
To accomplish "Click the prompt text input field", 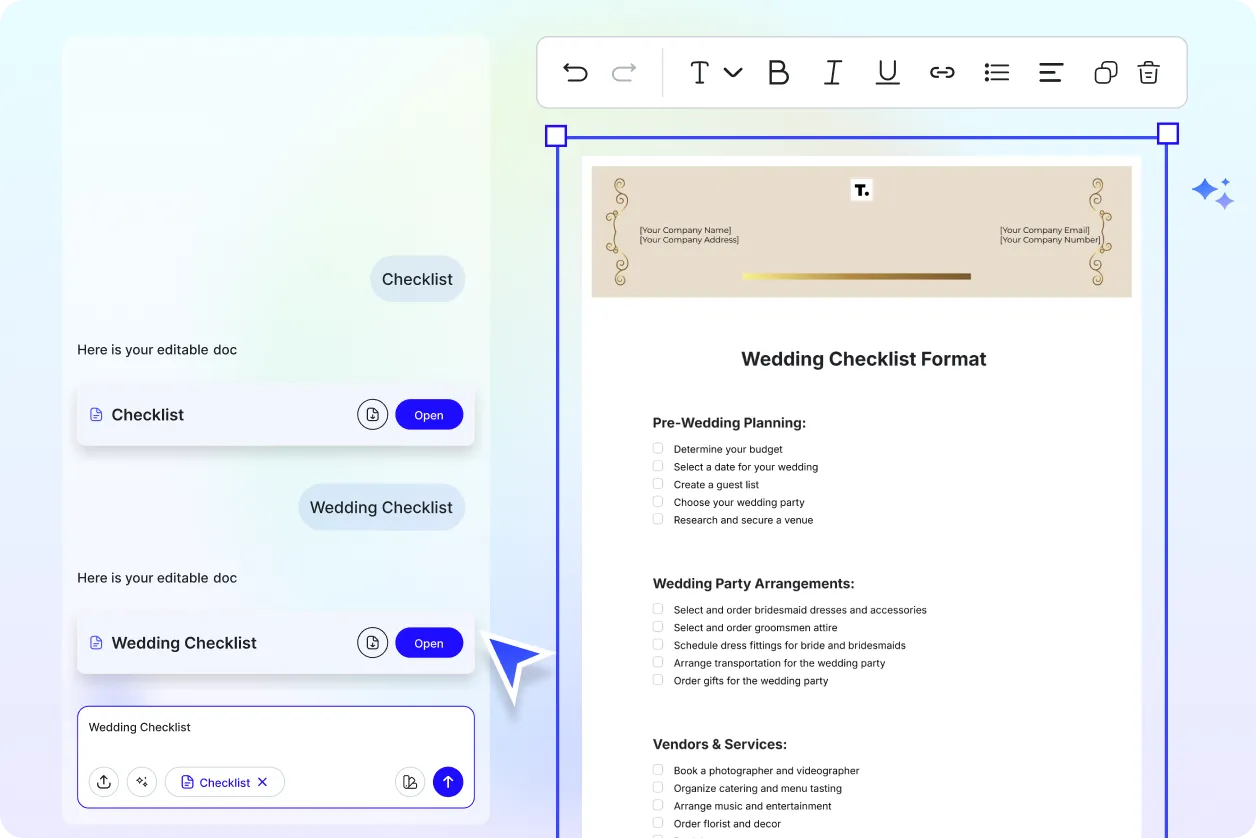I will (x=275, y=728).
